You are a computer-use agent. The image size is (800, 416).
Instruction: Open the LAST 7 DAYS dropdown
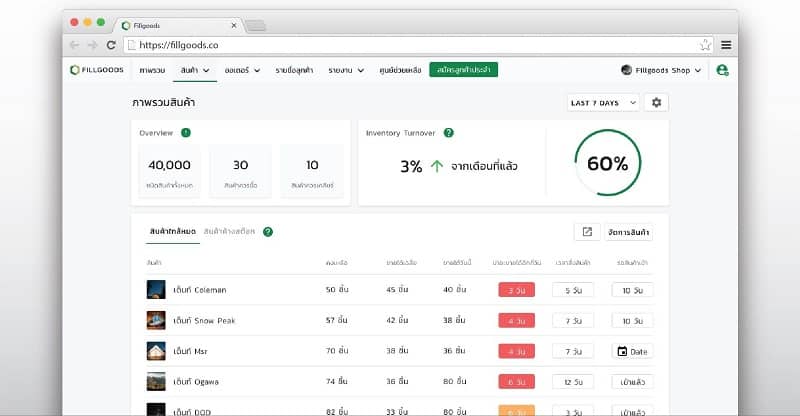[603, 103]
